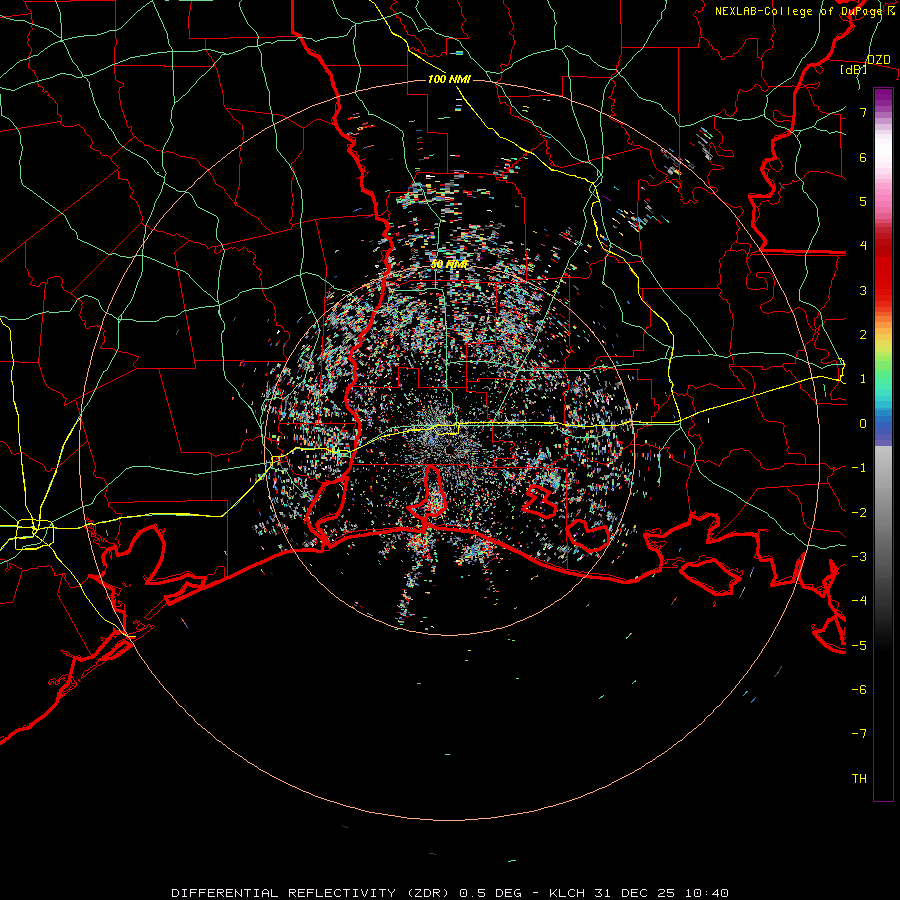Image resolution: width=900 pixels, height=900 pixels.
Task: Click the -7 tick on the dB scale
Action: (859, 734)
